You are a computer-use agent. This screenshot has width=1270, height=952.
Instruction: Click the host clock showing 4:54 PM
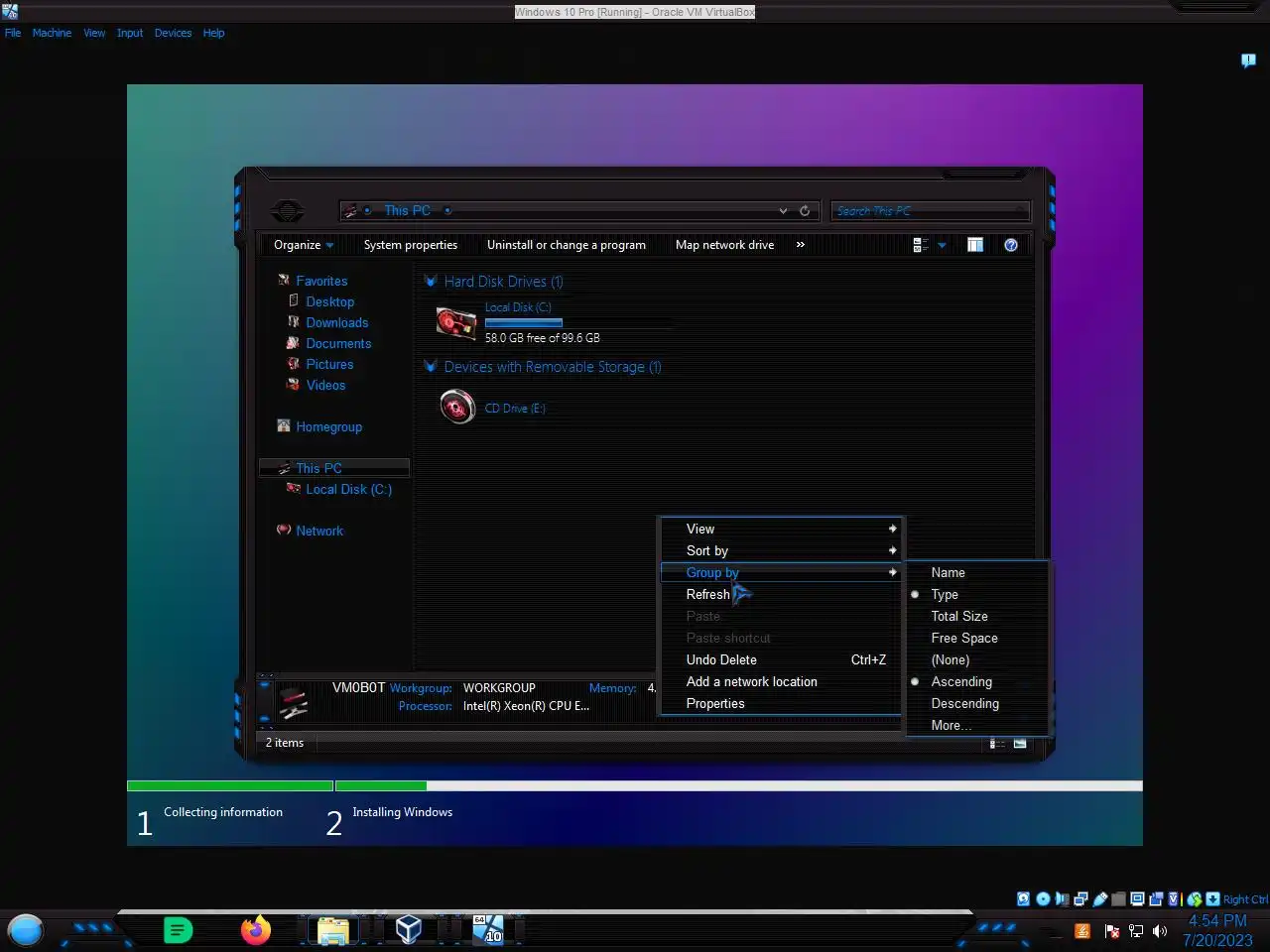point(1217,921)
